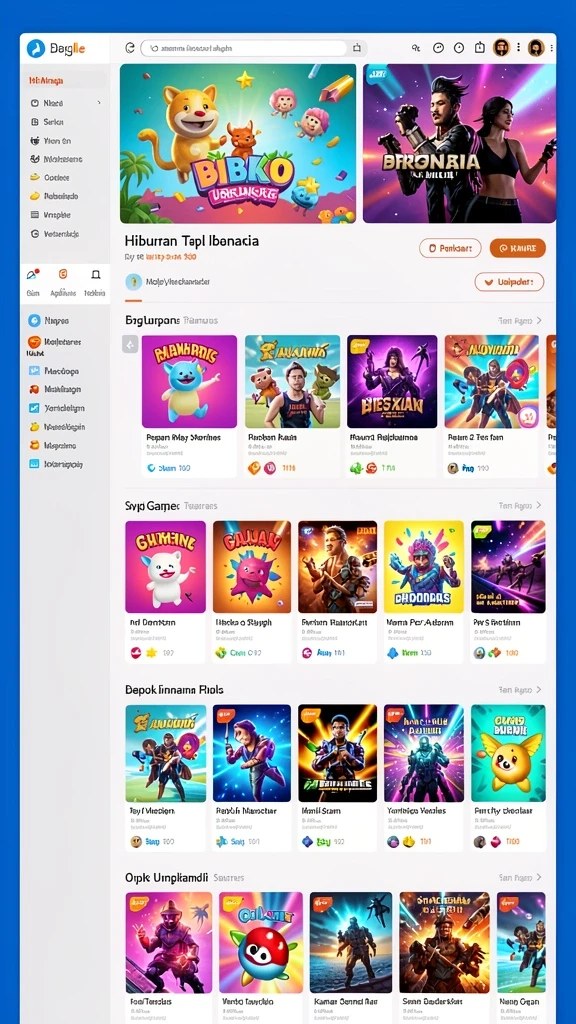576x1024 pixels.
Task: Open the yellow Phdondas game card
Action: click(424, 566)
